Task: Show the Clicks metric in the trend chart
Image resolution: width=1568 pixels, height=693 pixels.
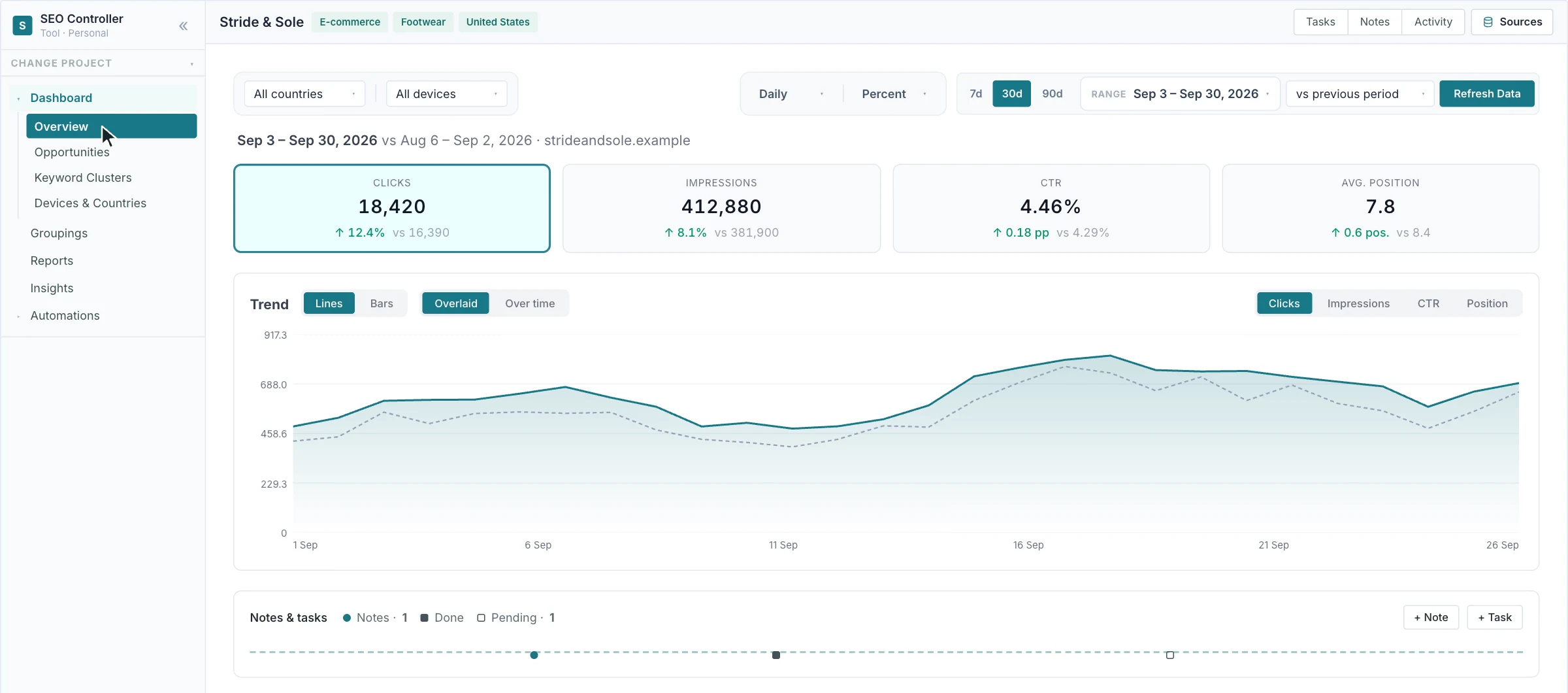Action: [1284, 303]
